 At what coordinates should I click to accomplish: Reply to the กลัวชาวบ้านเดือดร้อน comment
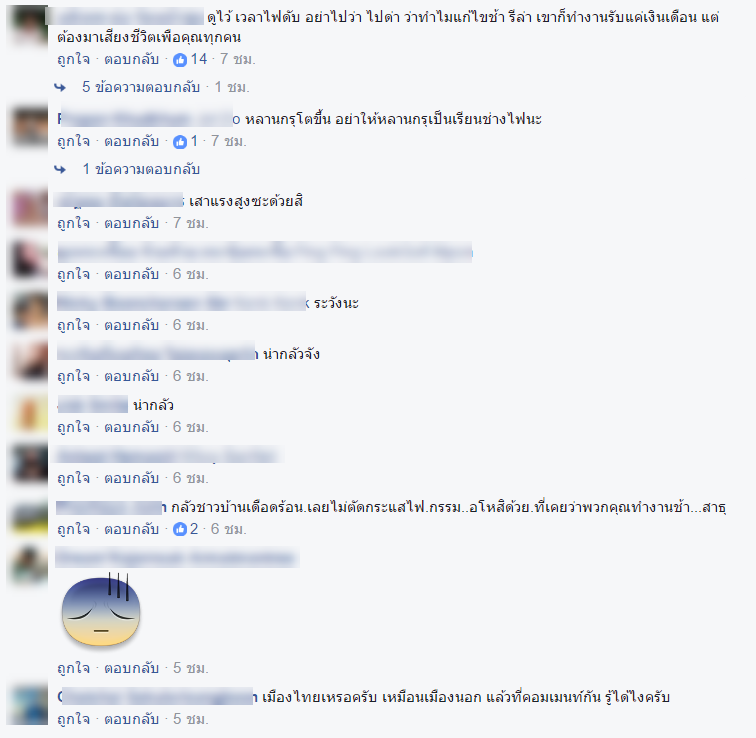pyautogui.click(x=132, y=529)
